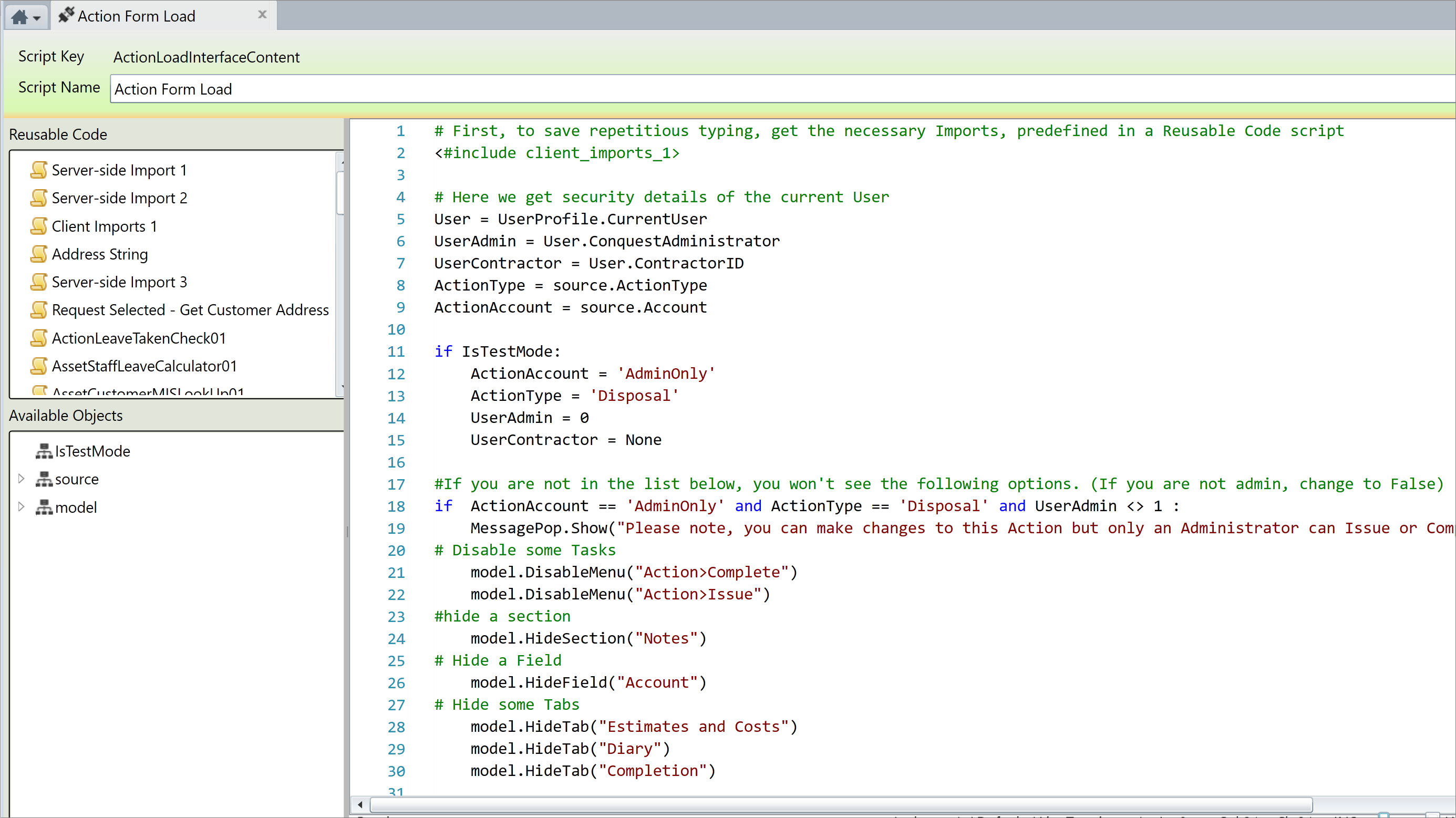1456x818 pixels.
Task: Click line 28 HideTab Estimates and Costs
Action: (x=634, y=727)
